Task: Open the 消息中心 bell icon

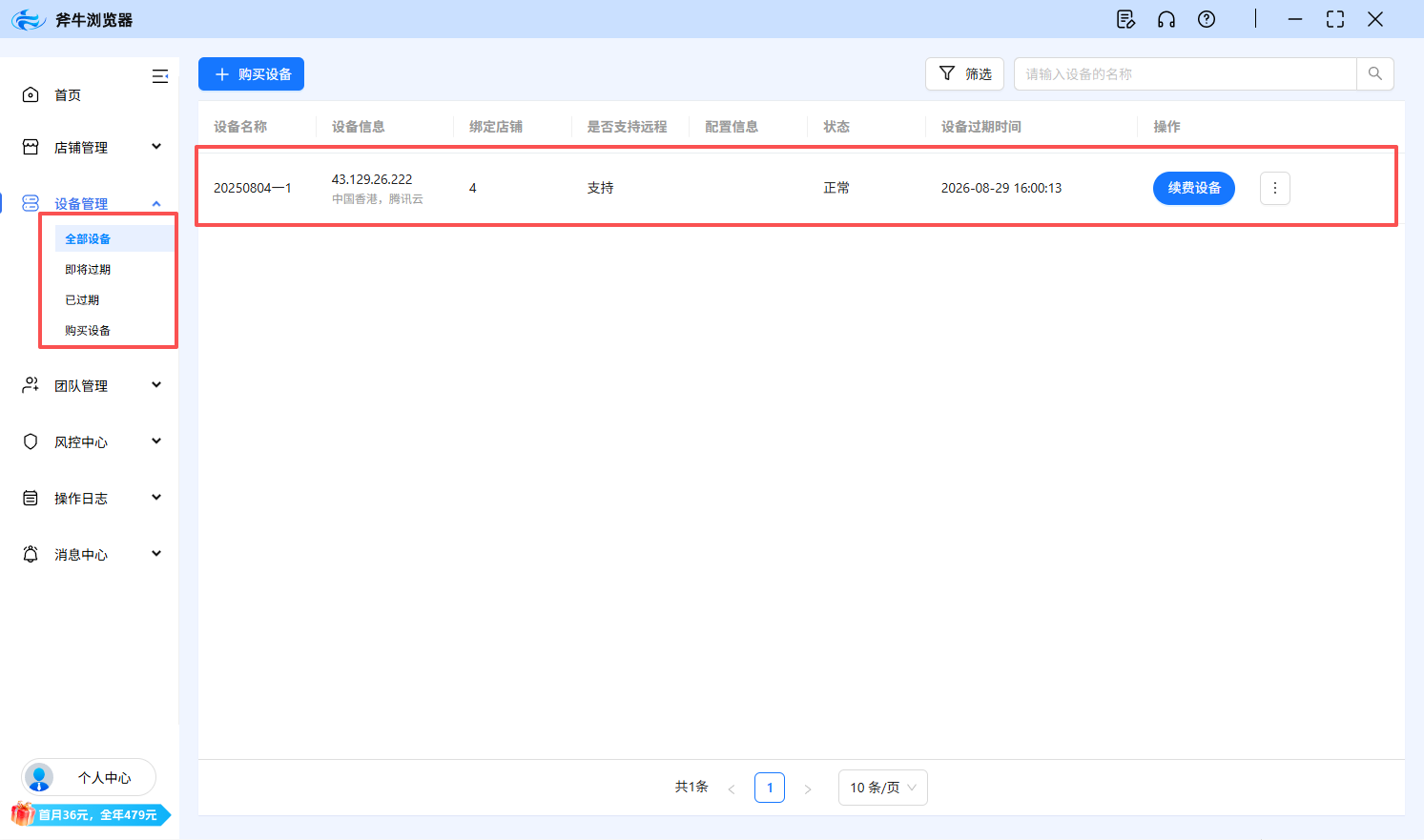Action: click(30, 554)
